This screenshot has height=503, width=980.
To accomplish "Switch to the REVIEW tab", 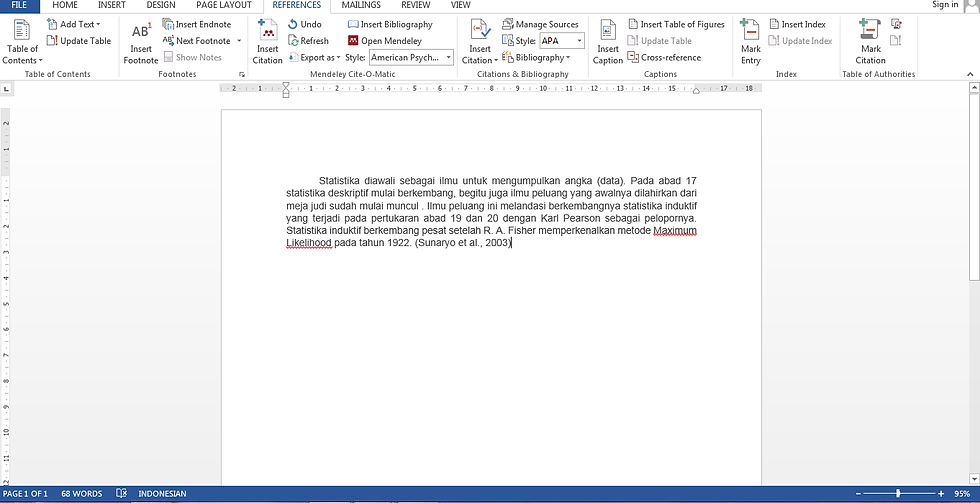I will pyautogui.click(x=416, y=5).
